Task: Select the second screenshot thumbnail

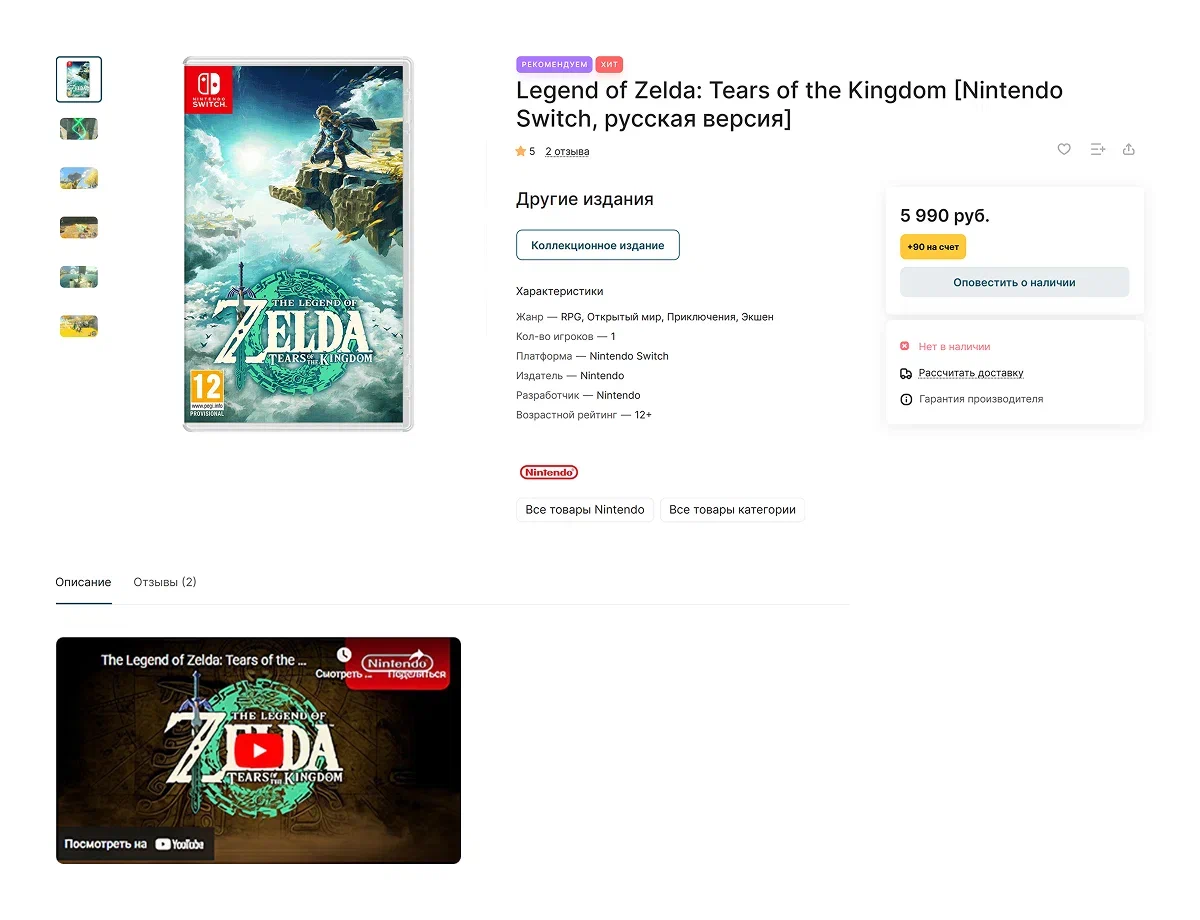Action: pos(79,129)
